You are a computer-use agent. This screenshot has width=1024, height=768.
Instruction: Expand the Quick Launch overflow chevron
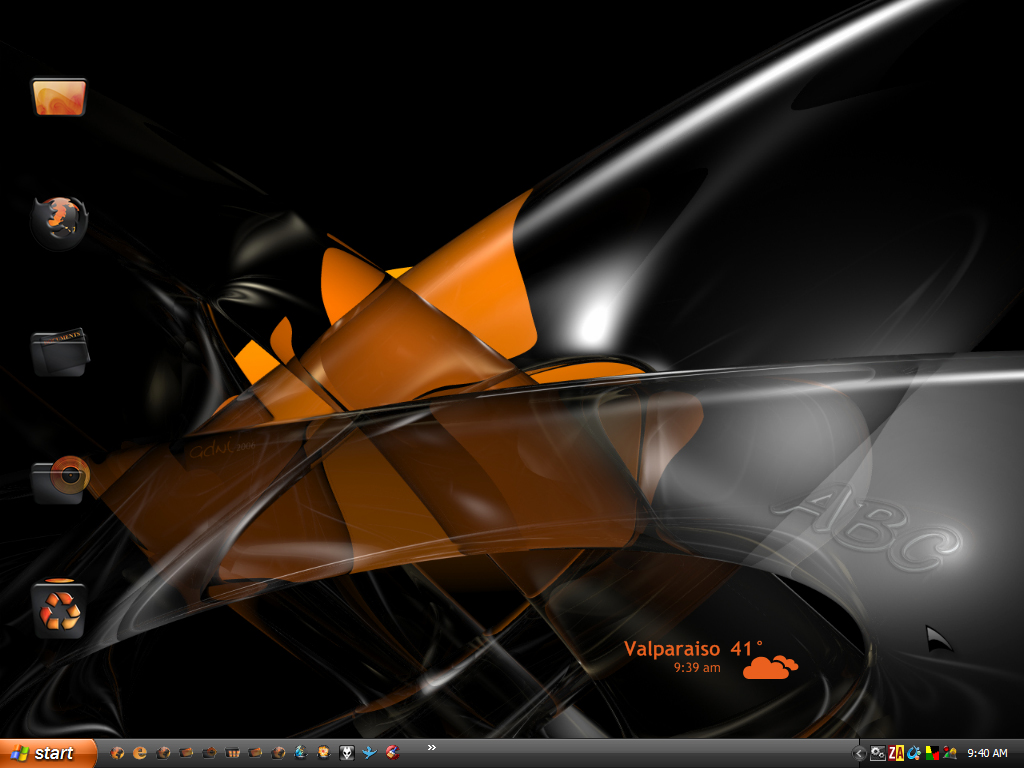tap(432, 747)
